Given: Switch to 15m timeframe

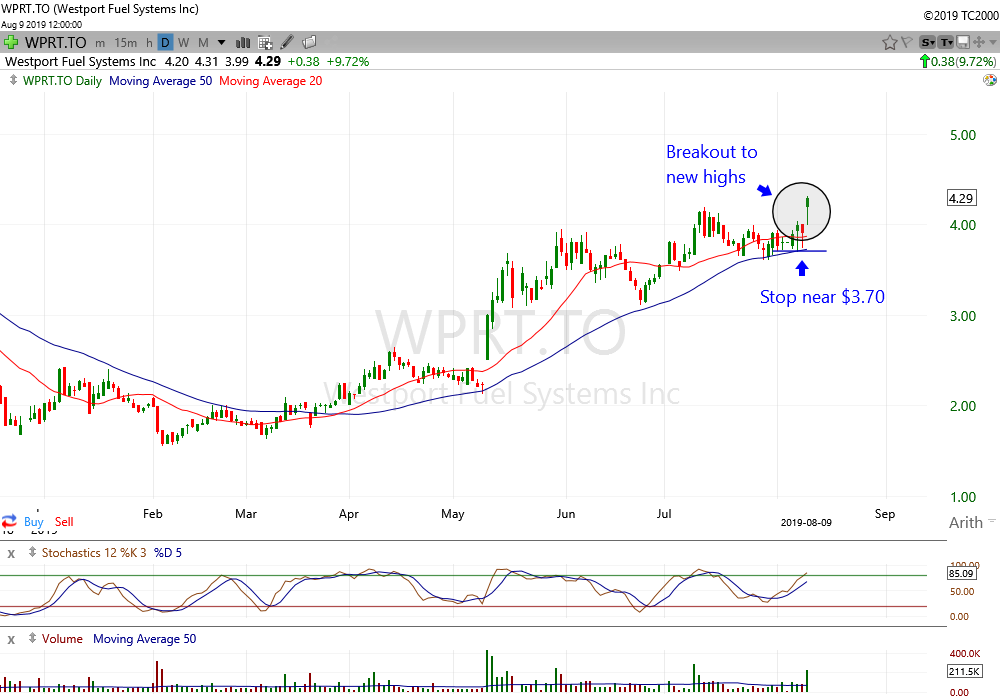Looking at the screenshot, I should point(126,43).
